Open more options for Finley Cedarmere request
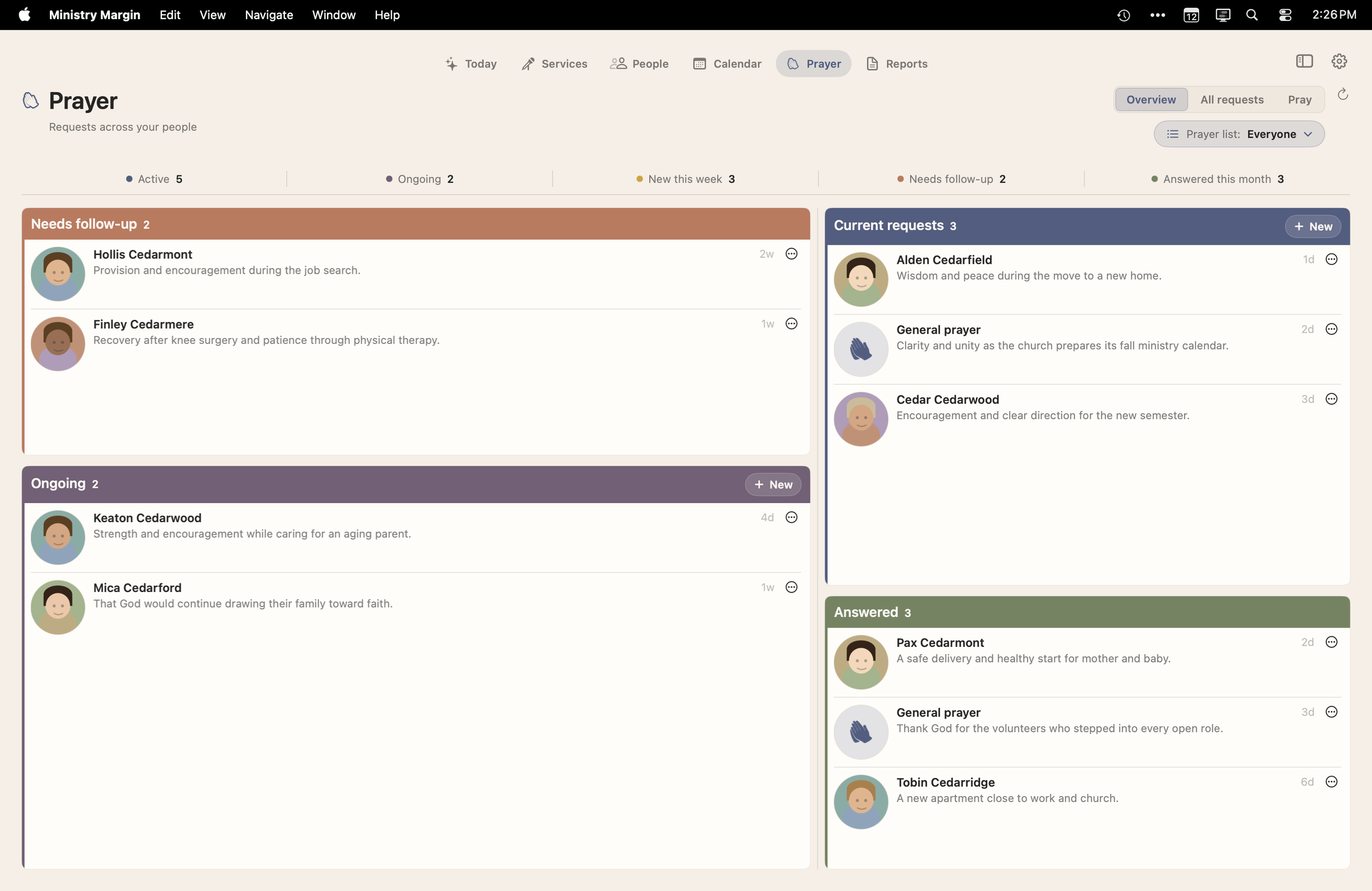The height and width of the screenshot is (891, 1372). pyautogui.click(x=791, y=323)
